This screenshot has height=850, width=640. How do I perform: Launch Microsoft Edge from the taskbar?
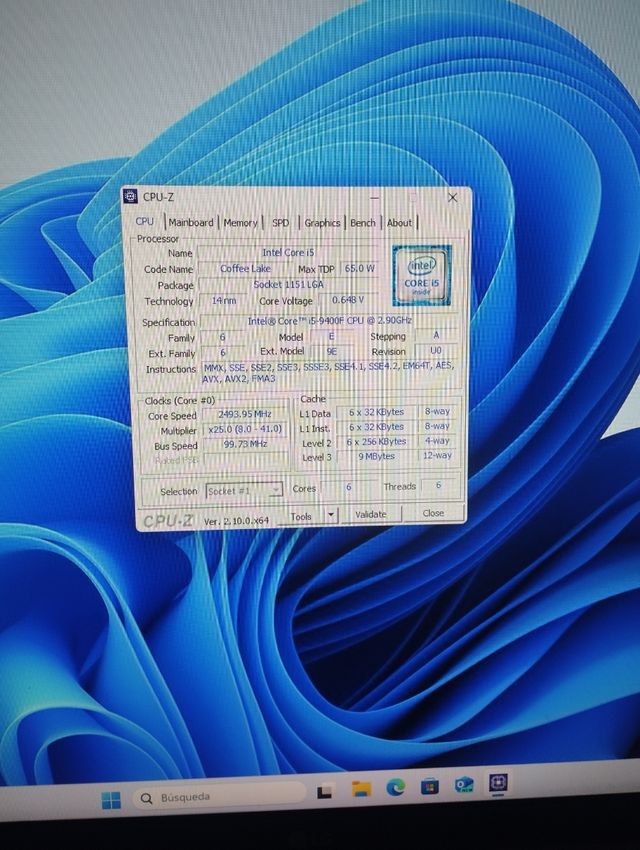point(396,787)
